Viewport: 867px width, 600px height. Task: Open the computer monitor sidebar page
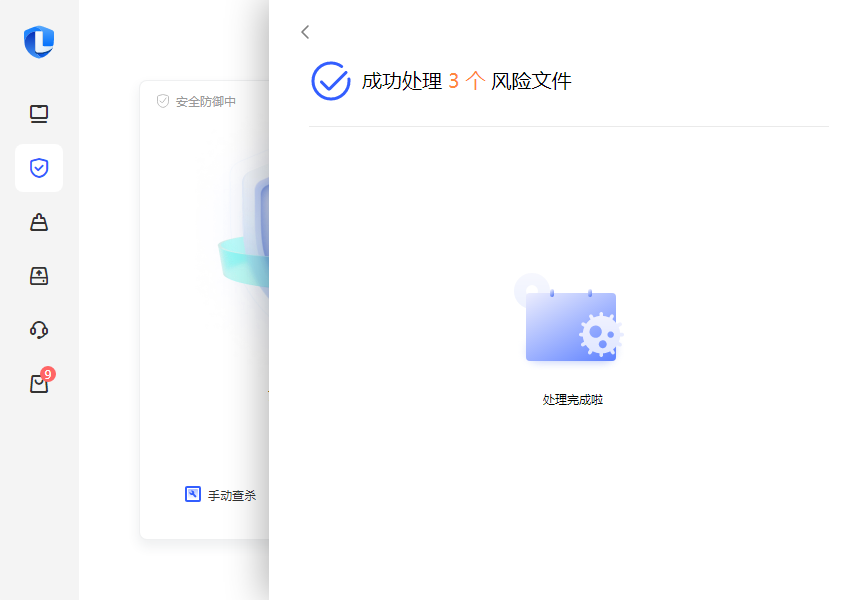39,114
